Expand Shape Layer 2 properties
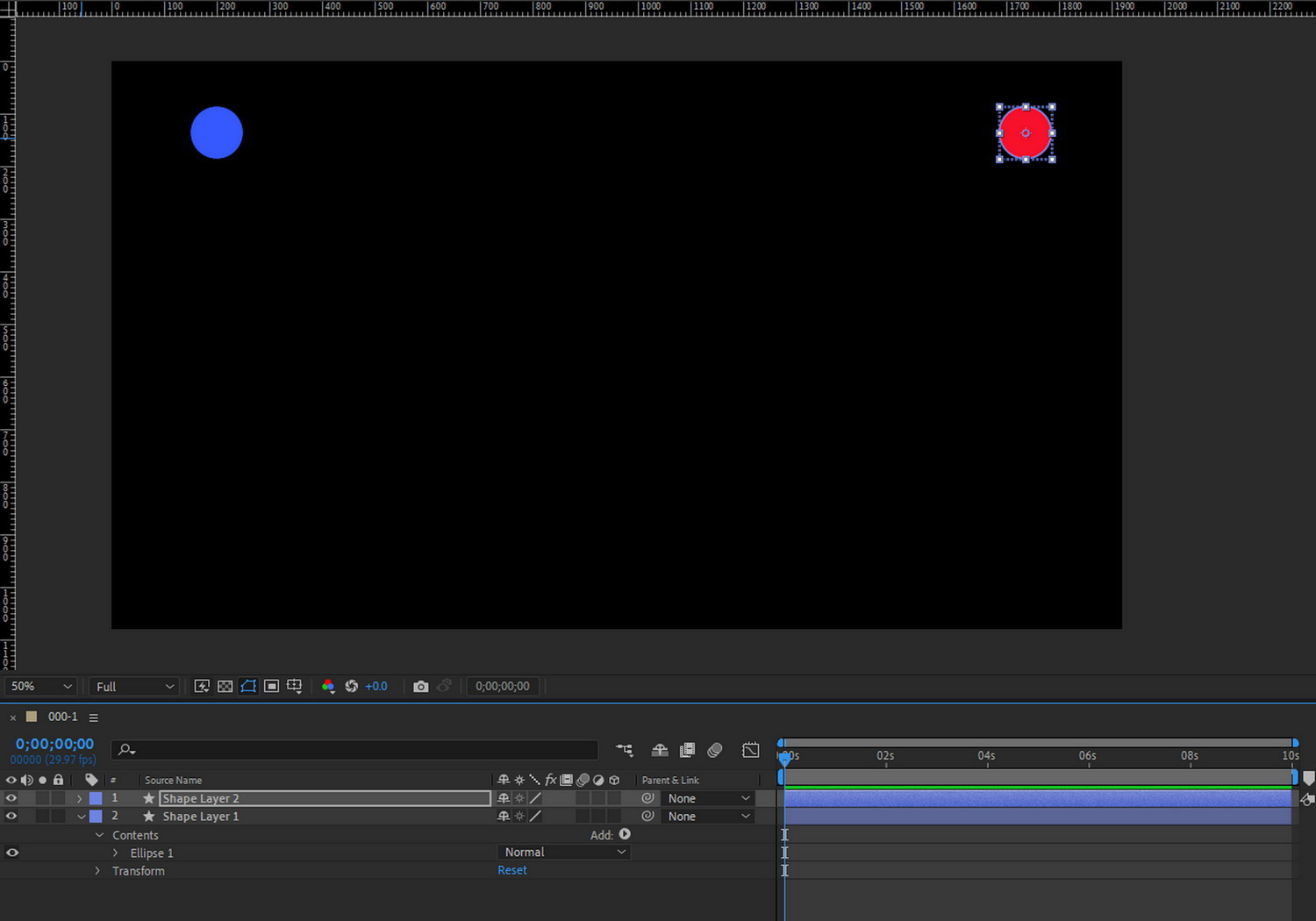 point(80,798)
